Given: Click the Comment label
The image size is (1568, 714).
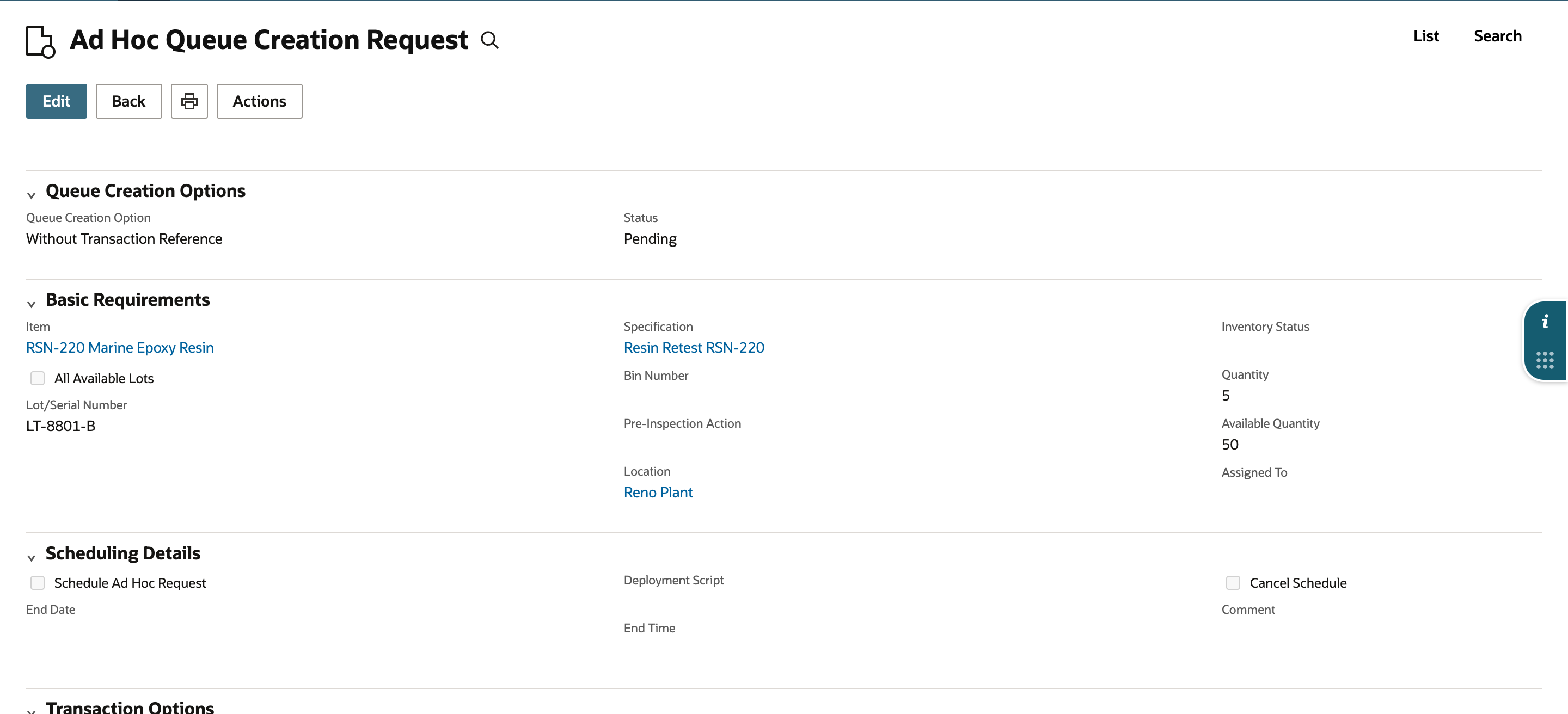Looking at the screenshot, I should (x=1248, y=610).
